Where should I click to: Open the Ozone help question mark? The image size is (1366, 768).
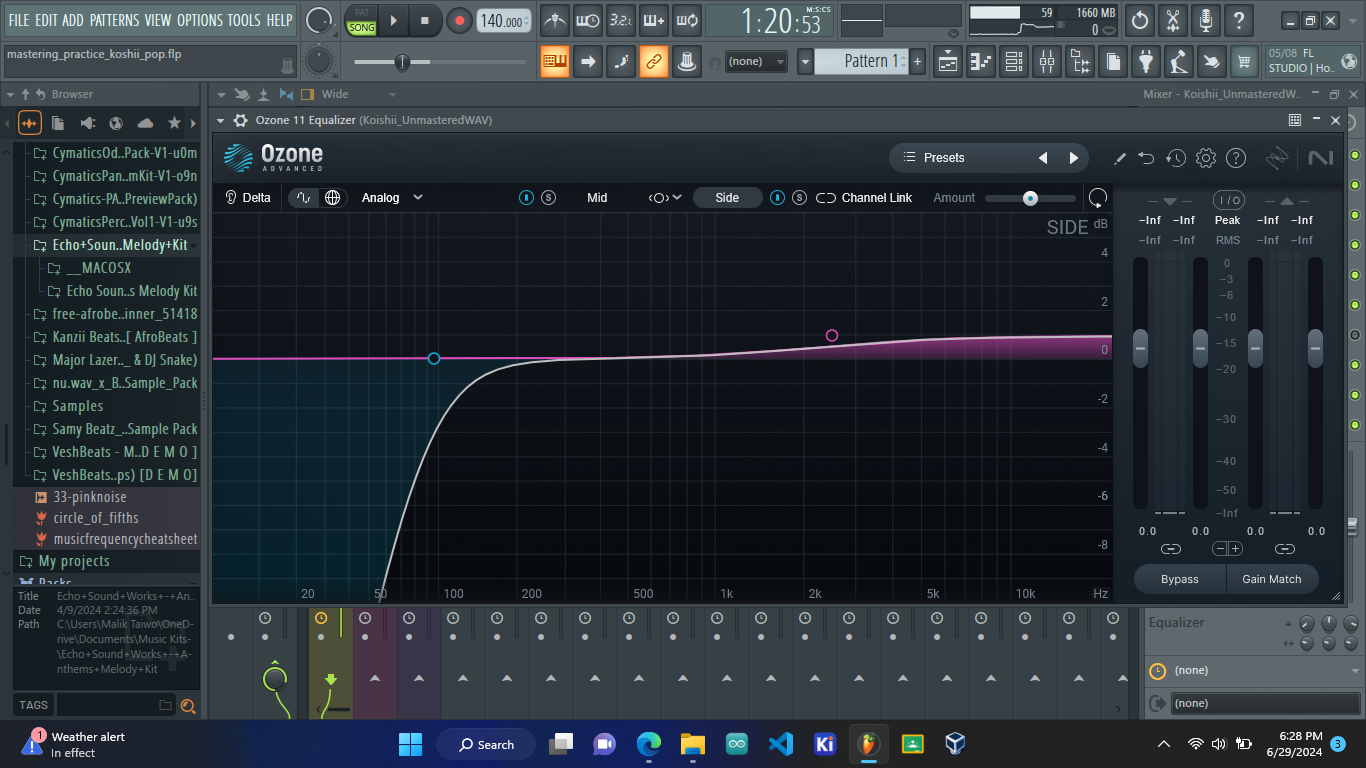(1236, 158)
